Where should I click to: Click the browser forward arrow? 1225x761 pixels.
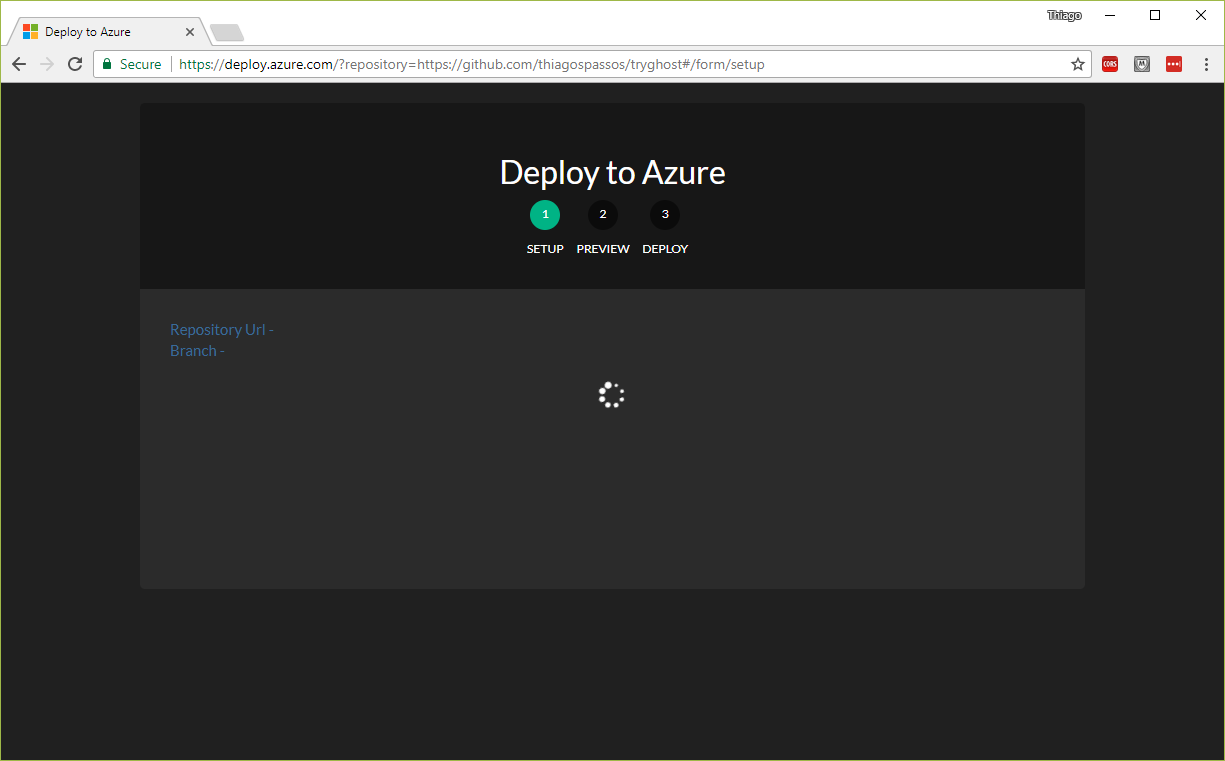(47, 64)
